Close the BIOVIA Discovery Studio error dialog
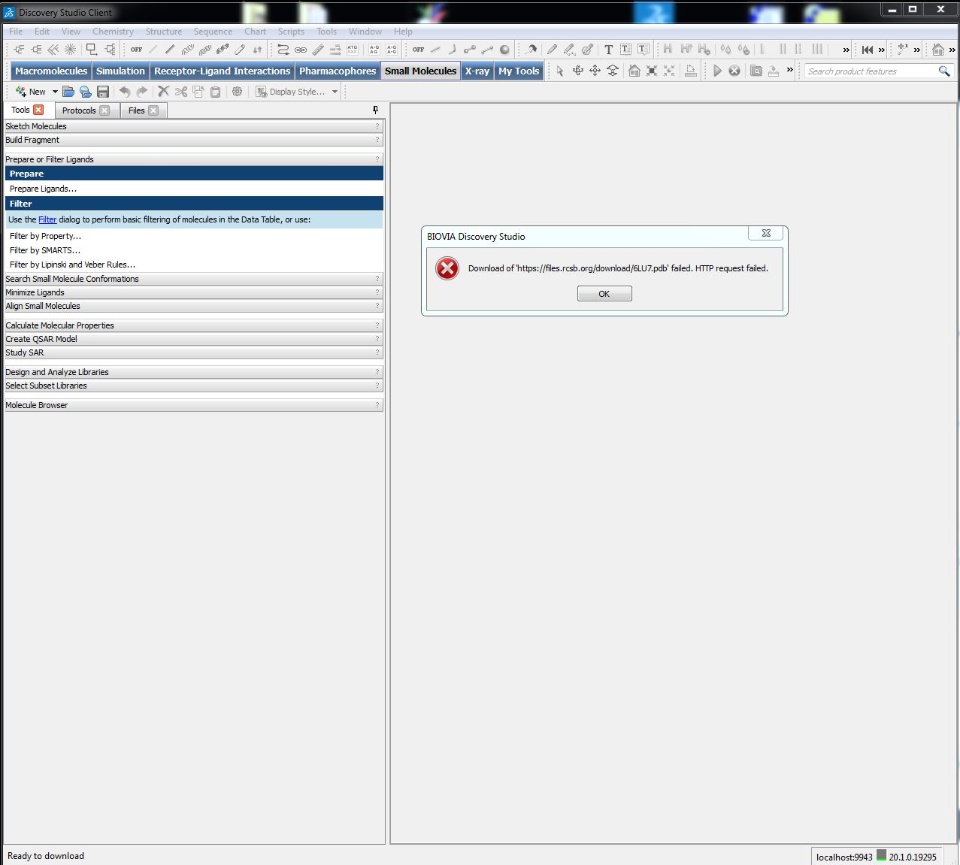The width and height of the screenshot is (960, 865). pos(765,233)
